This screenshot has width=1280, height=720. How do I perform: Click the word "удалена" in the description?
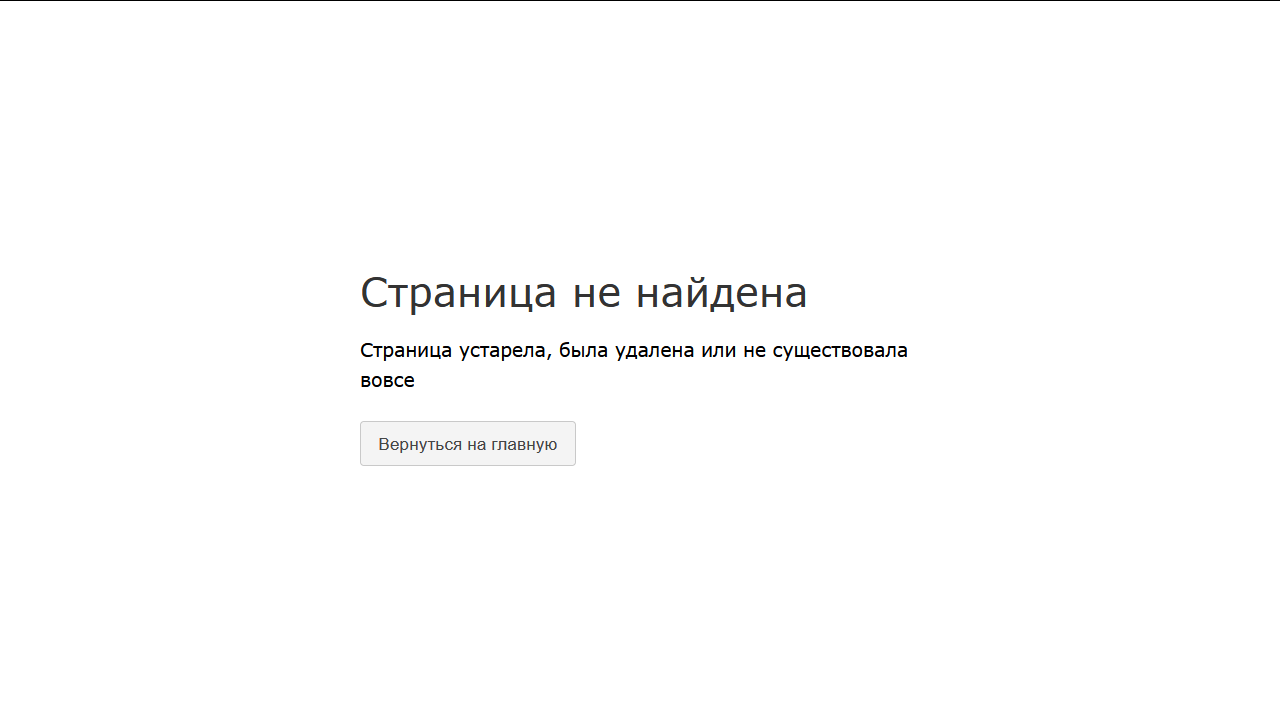(x=654, y=351)
